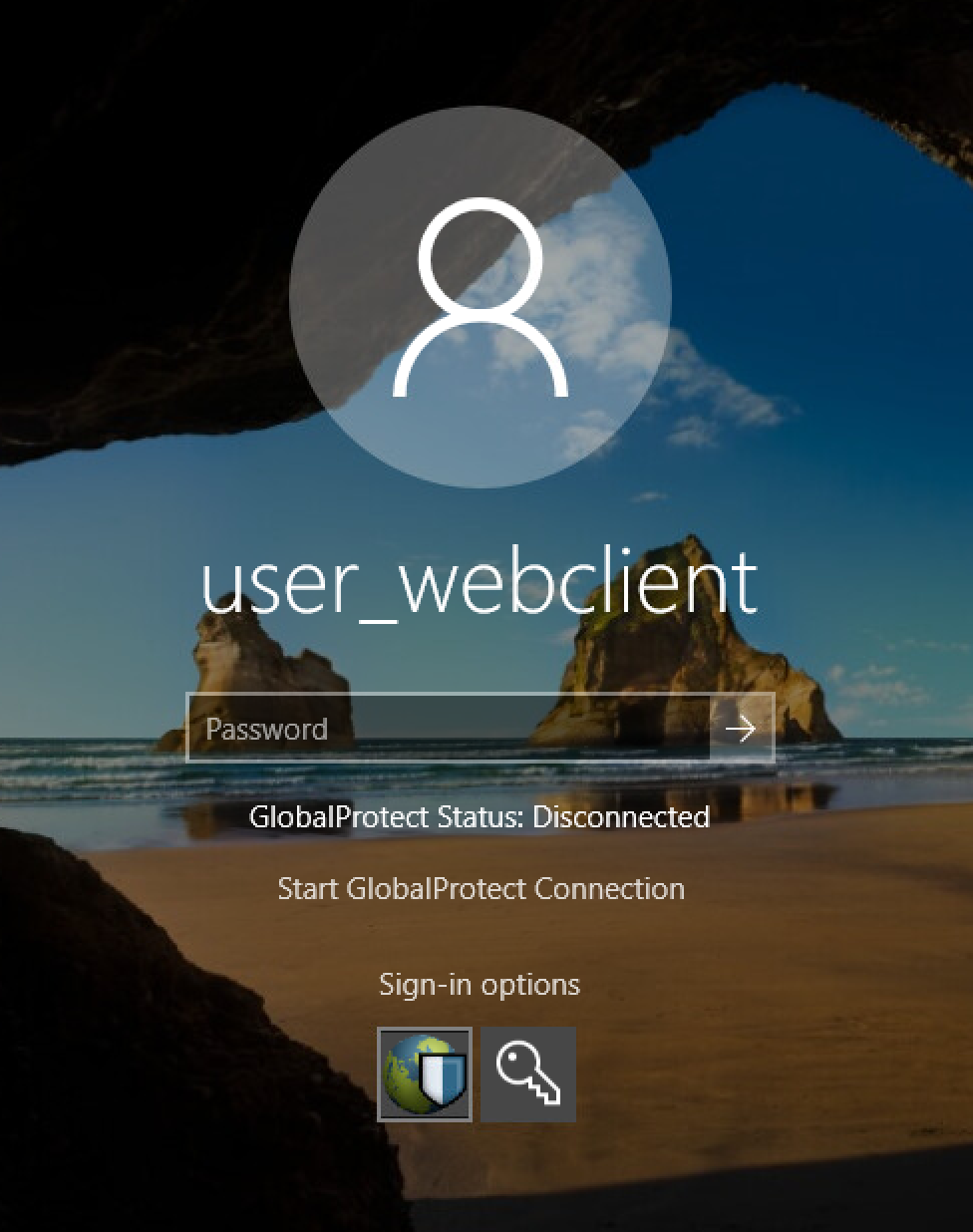Click the user avatar silhouette icon

[x=480, y=297]
